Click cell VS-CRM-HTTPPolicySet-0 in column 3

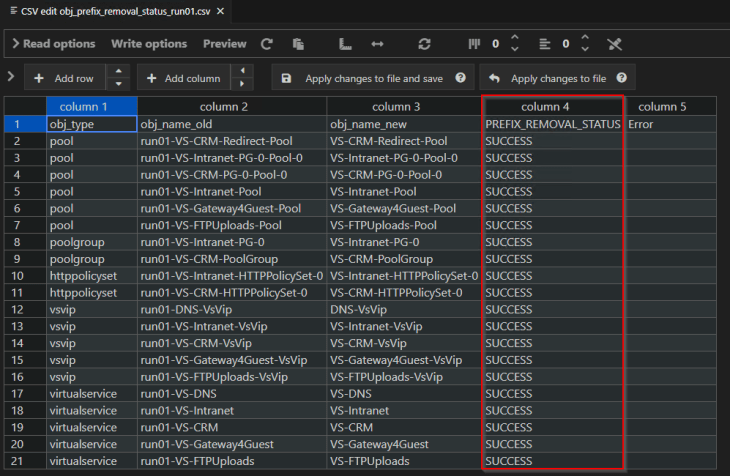(404, 292)
